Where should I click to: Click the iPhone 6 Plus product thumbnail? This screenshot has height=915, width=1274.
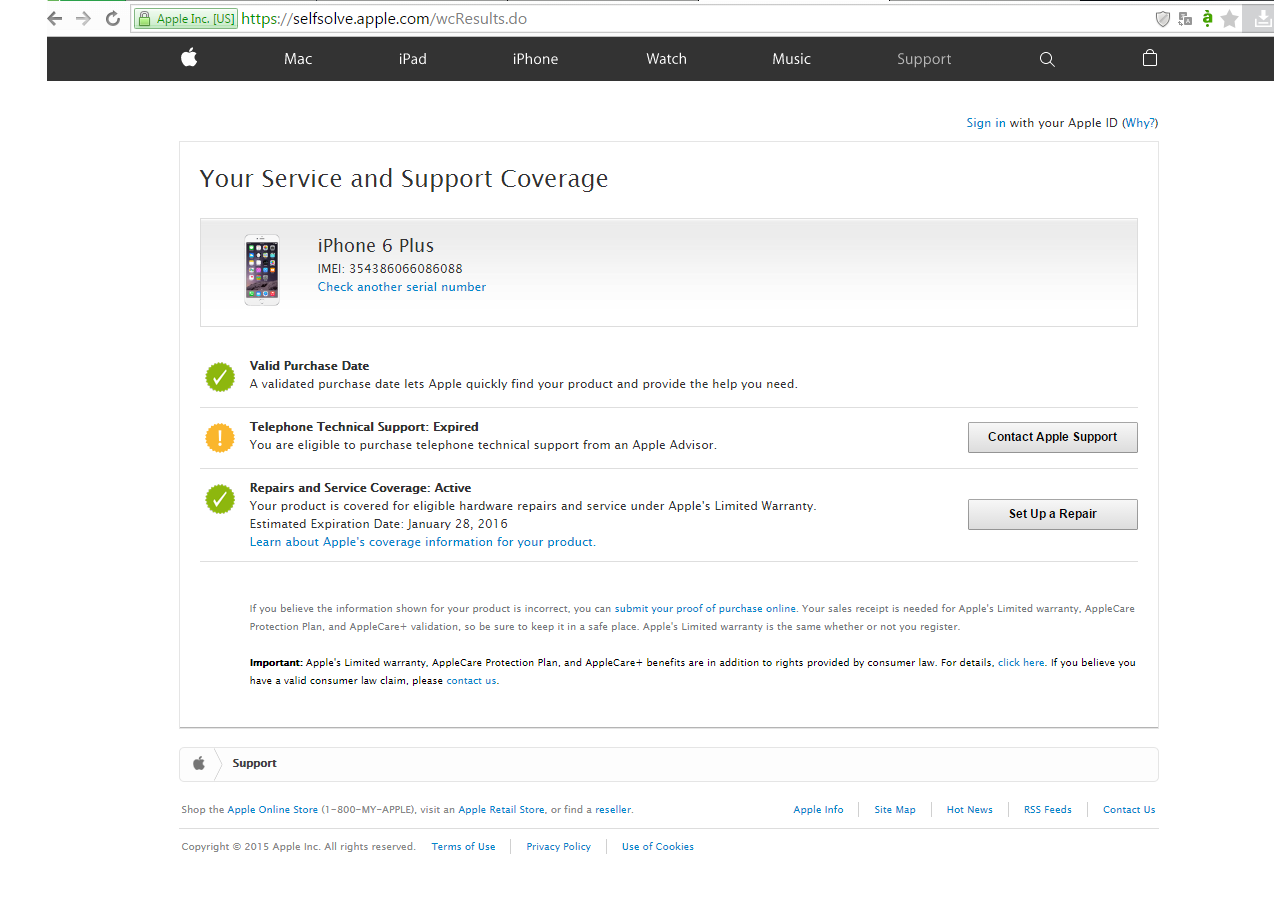pos(262,270)
